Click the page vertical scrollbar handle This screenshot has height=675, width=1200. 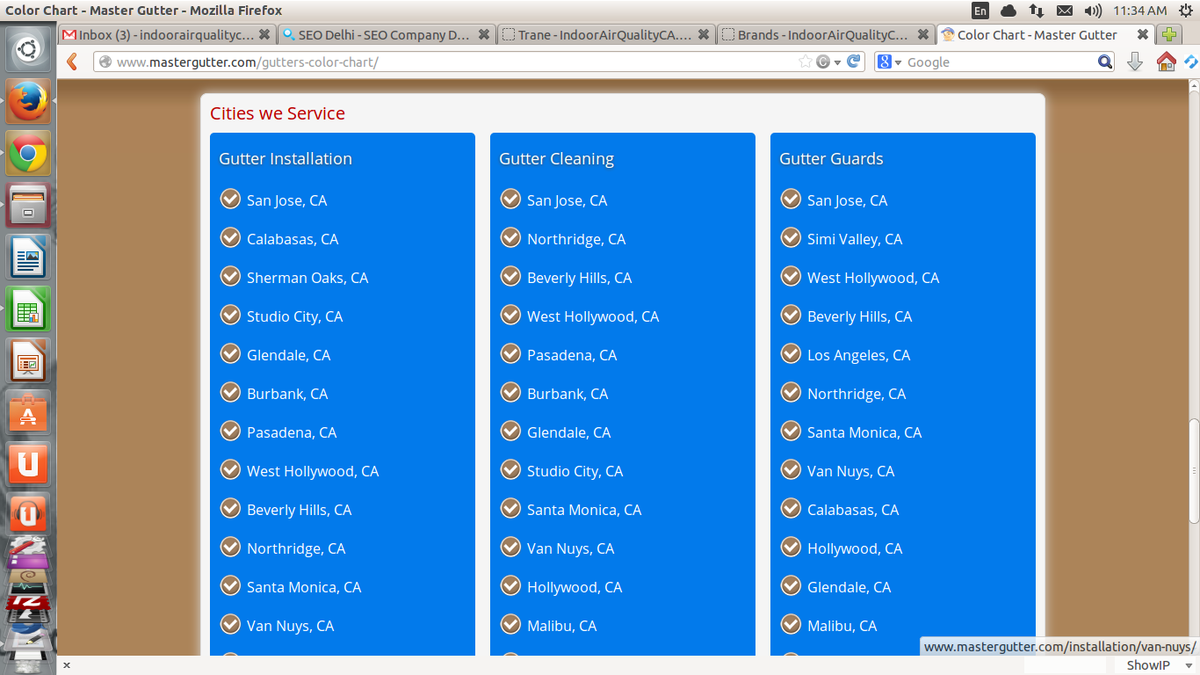(1192, 470)
